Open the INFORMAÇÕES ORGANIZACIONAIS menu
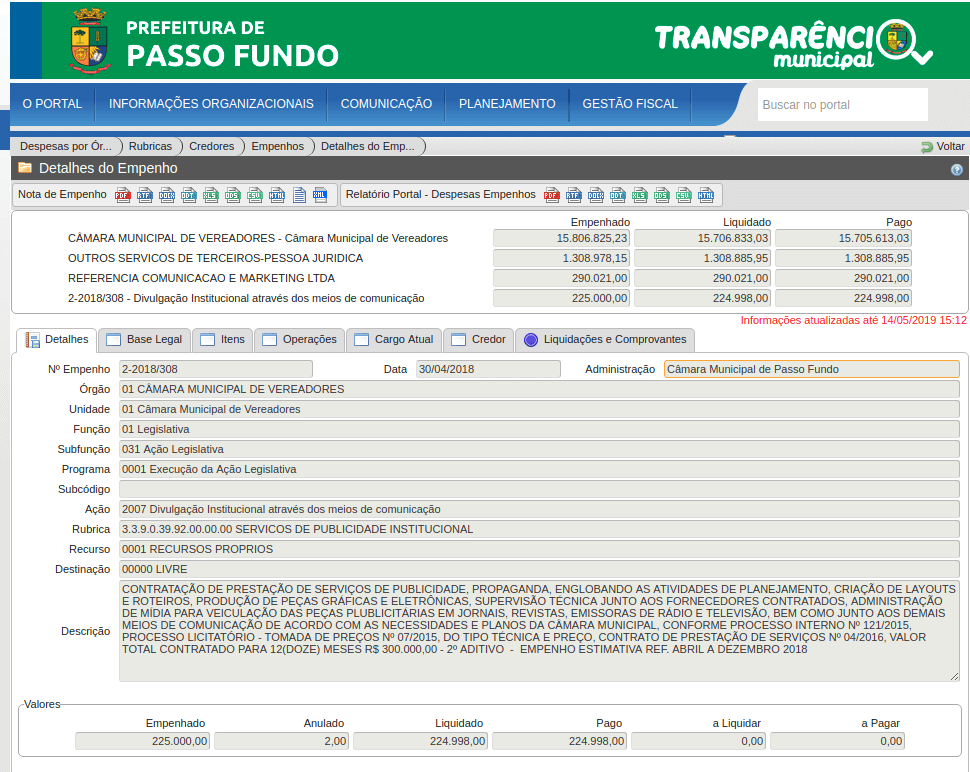The height and width of the screenshot is (772, 970). (x=211, y=104)
